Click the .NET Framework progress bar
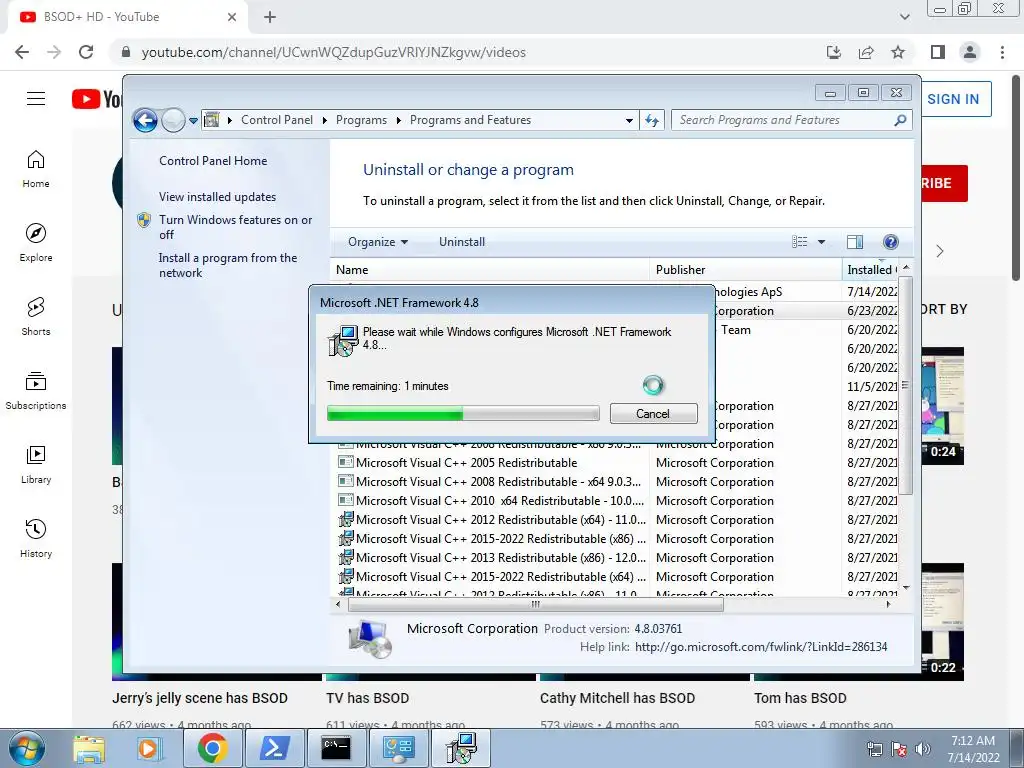Viewport: 1024px width, 768px height. 463,413
